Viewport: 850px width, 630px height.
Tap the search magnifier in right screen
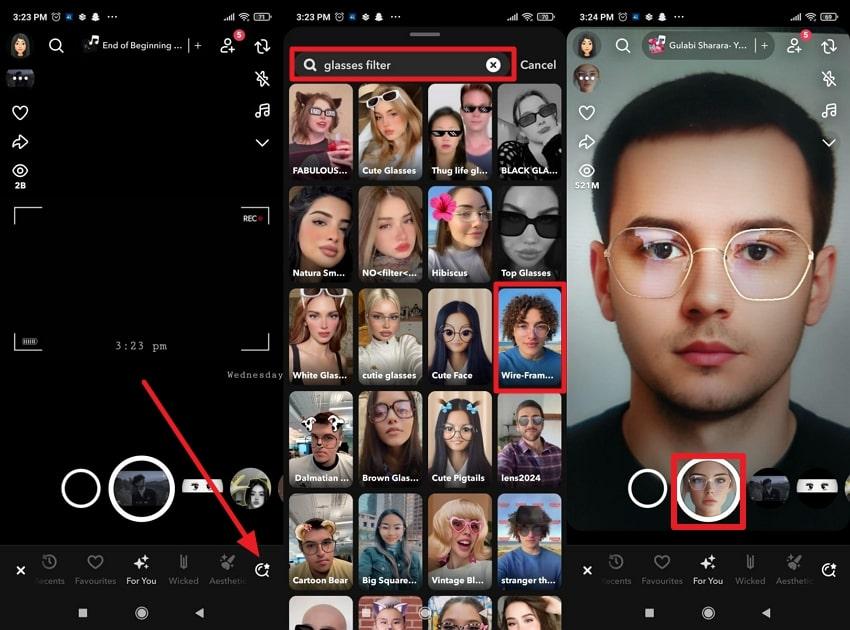623,46
